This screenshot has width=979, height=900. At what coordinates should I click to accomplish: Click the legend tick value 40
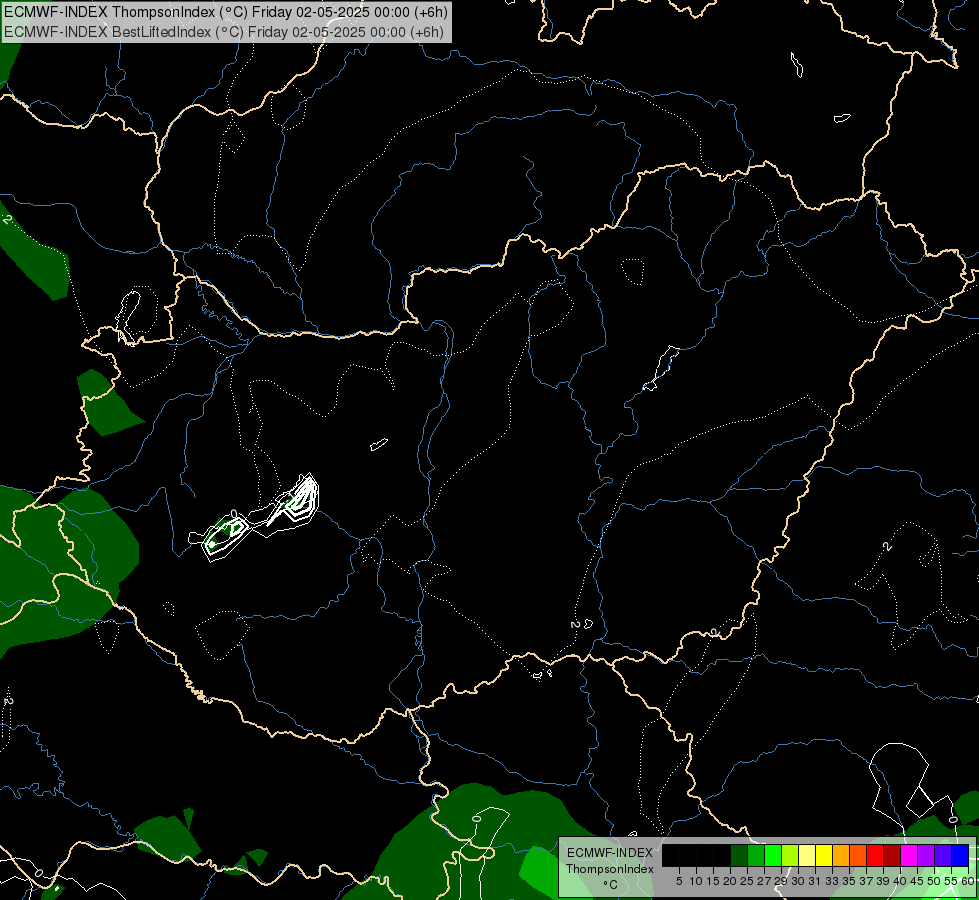point(900,881)
